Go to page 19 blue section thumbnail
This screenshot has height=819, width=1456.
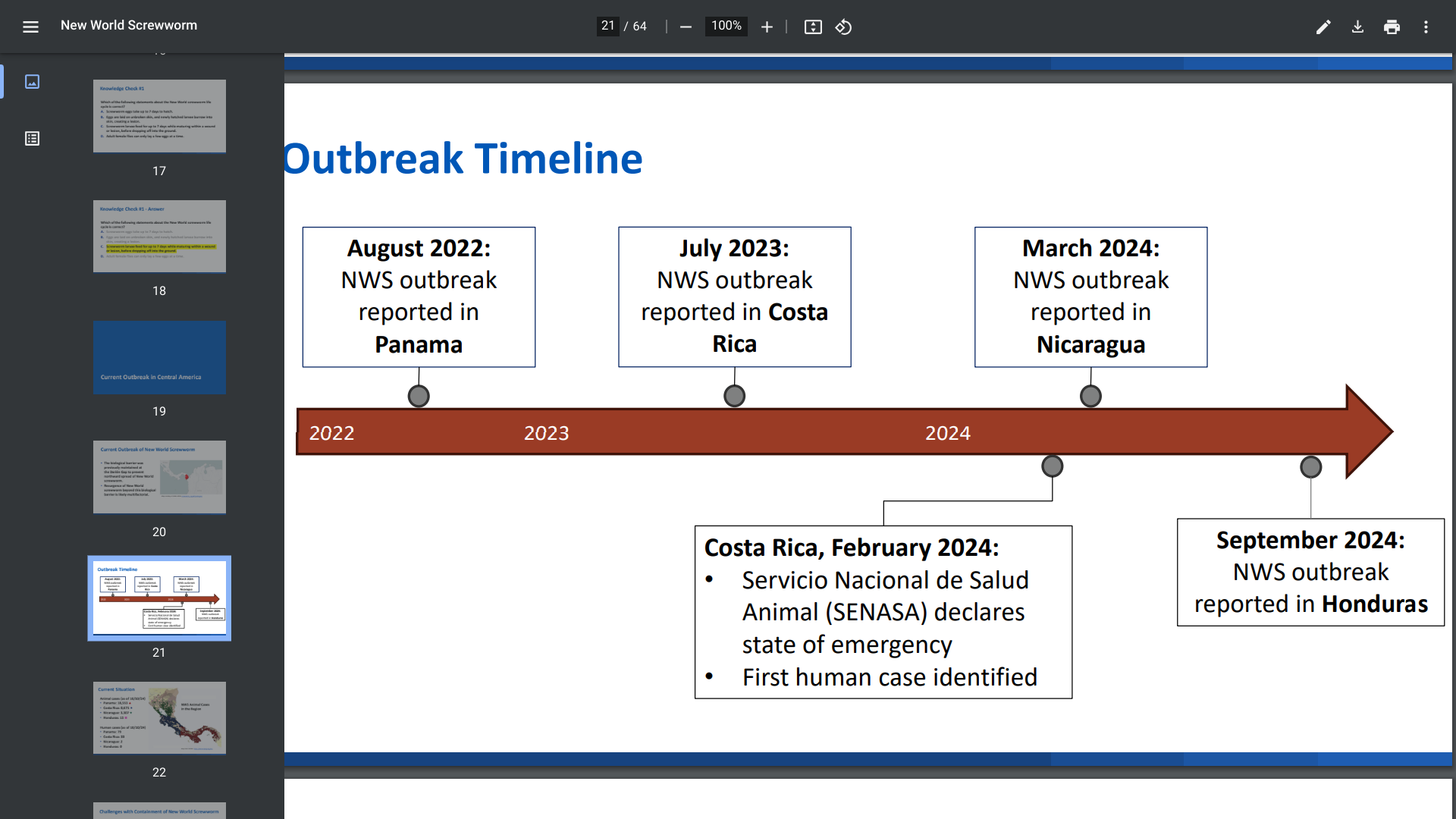tap(159, 356)
